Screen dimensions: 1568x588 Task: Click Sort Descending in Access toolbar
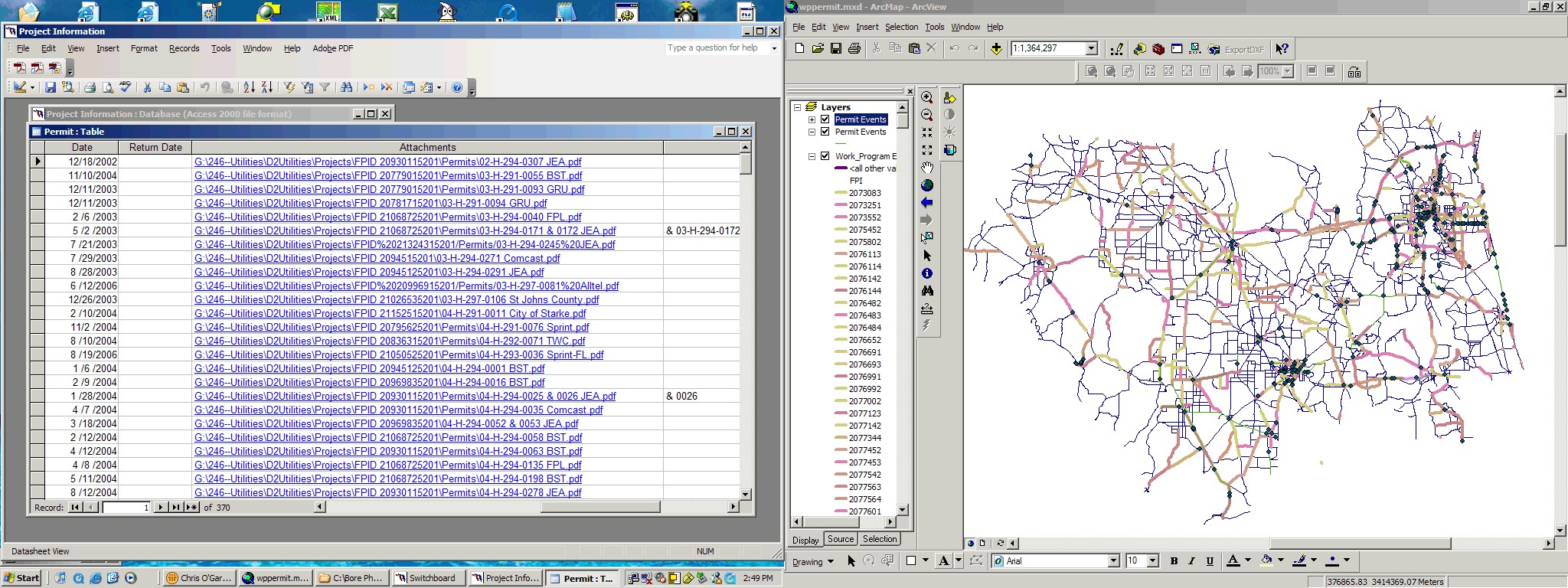point(266,87)
